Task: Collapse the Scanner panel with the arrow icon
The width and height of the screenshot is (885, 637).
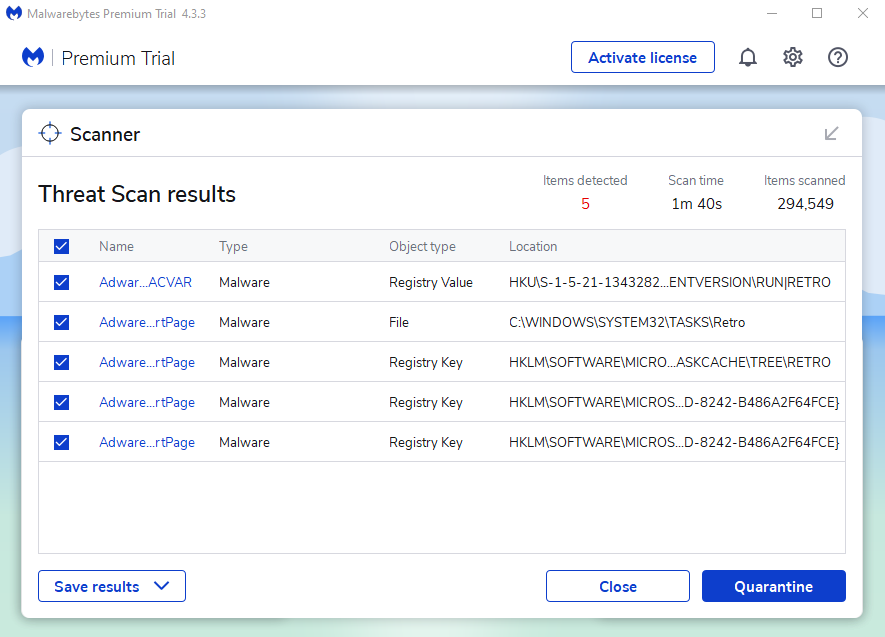Action: coord(831,134)
